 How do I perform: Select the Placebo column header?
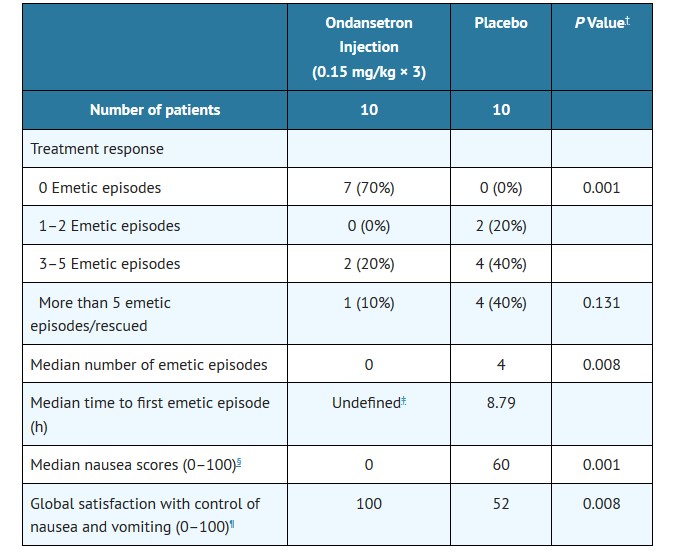click(501, 22)
